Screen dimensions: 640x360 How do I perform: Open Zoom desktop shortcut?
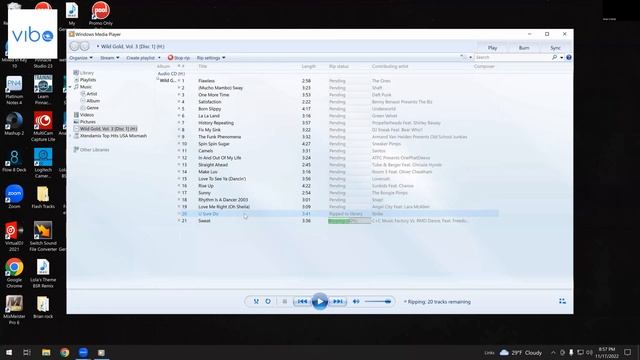14,197
